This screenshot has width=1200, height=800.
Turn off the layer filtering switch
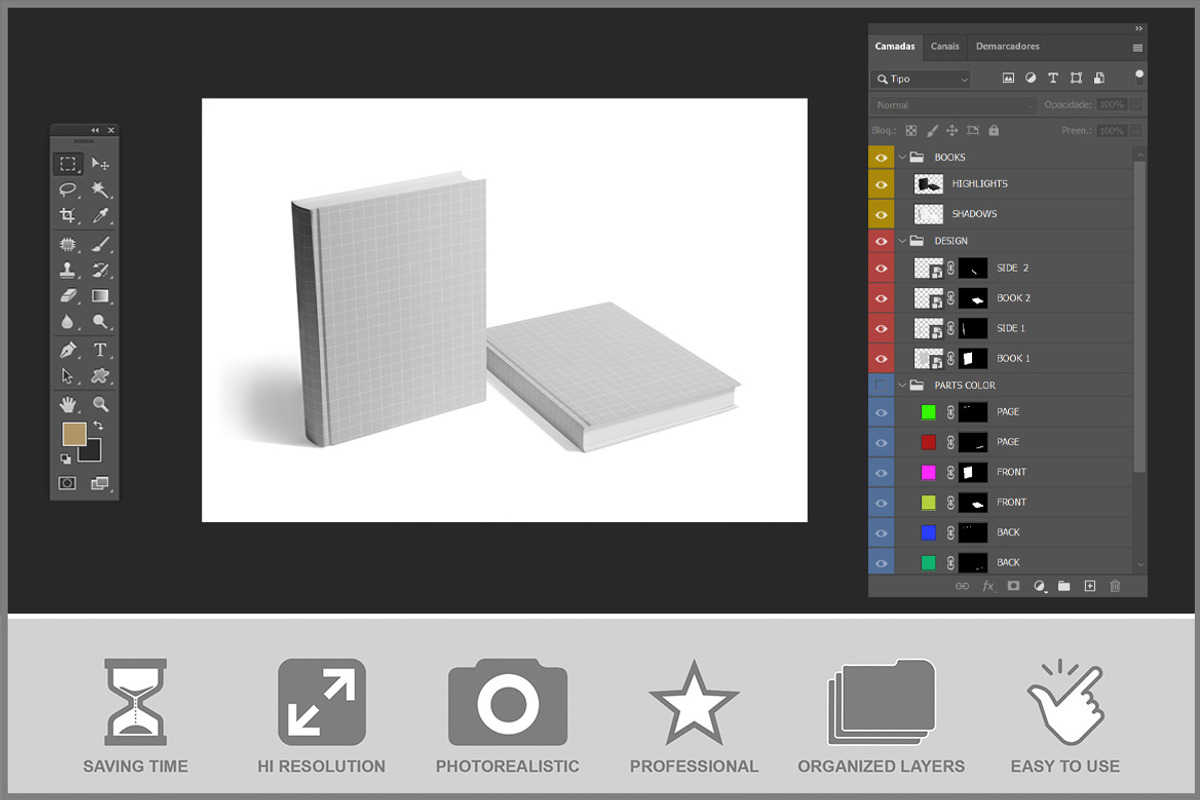pos(1139,76)
